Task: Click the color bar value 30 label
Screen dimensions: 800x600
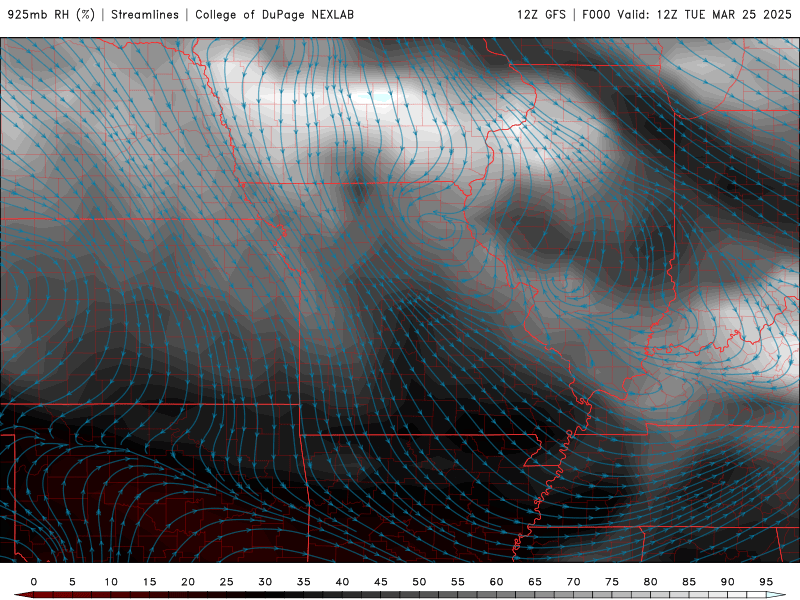Action: (265, 582)
